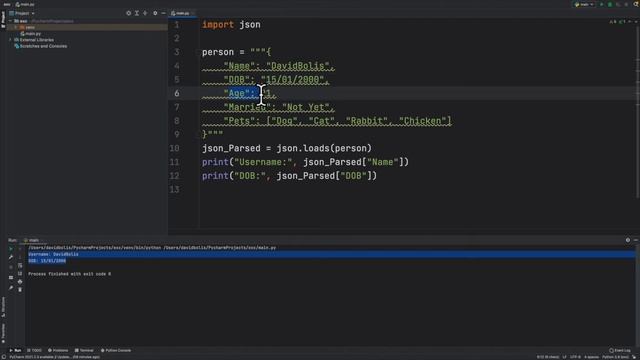Click the locate/select opened file icon in Project panel

click(x=129, y=13)
